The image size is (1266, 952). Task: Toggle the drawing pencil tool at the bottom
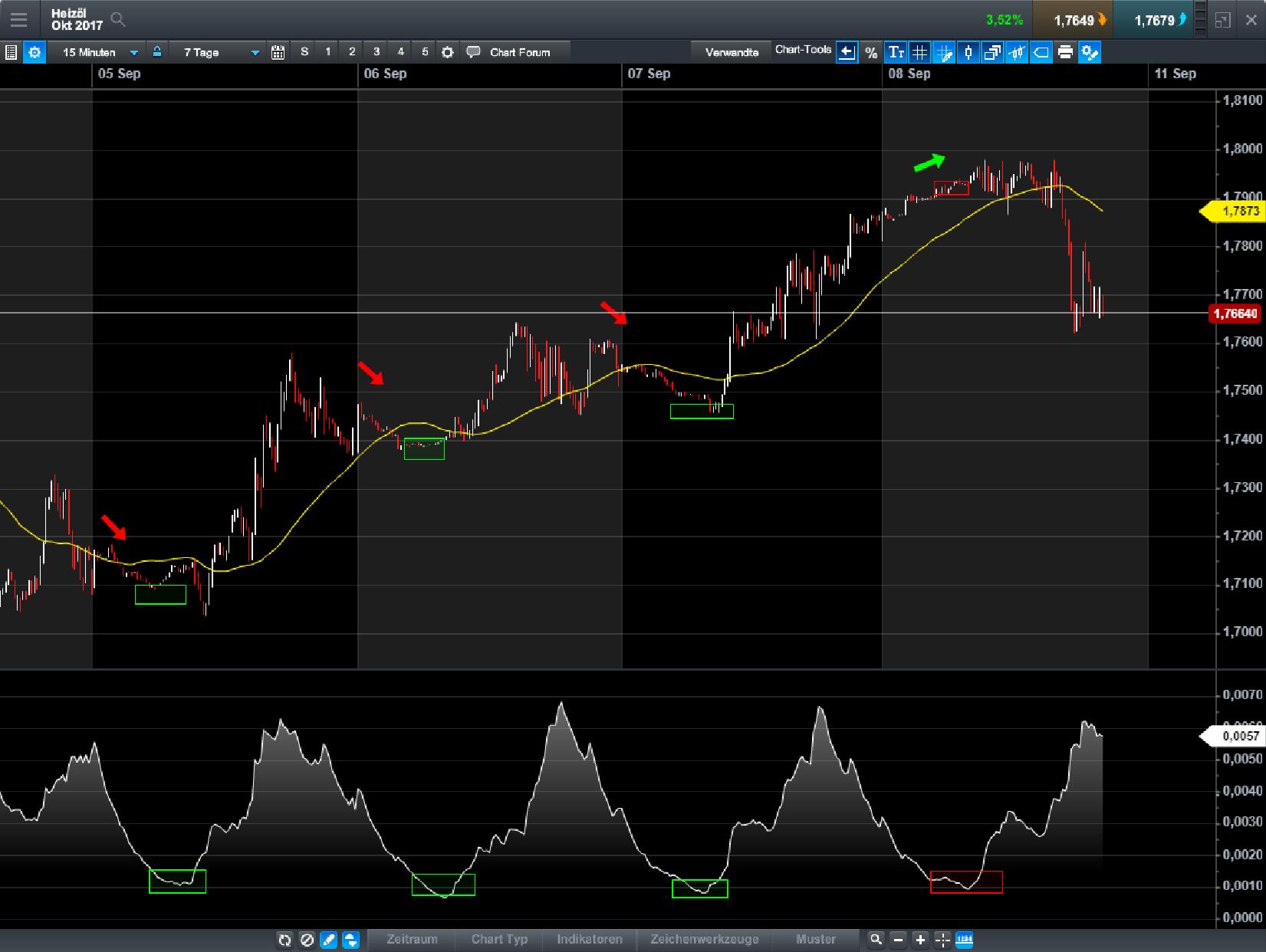328,939
